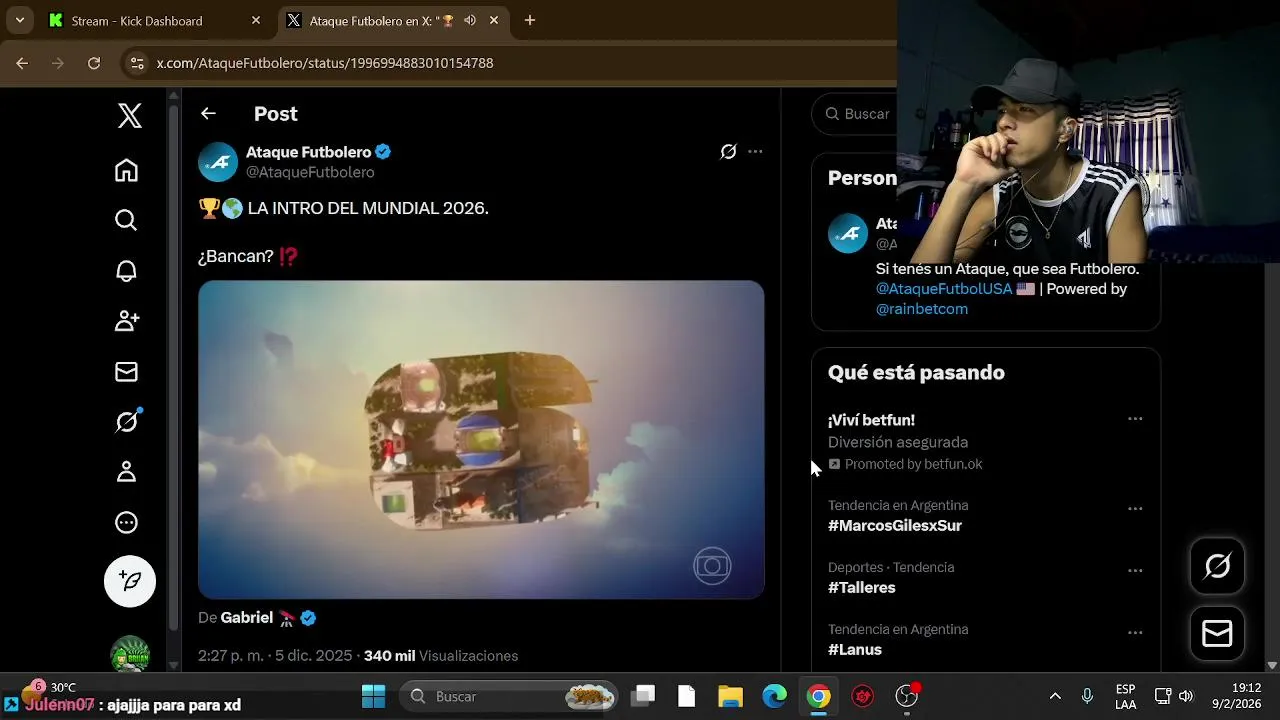Open options for #Talleres trend

coord(1135,571)
